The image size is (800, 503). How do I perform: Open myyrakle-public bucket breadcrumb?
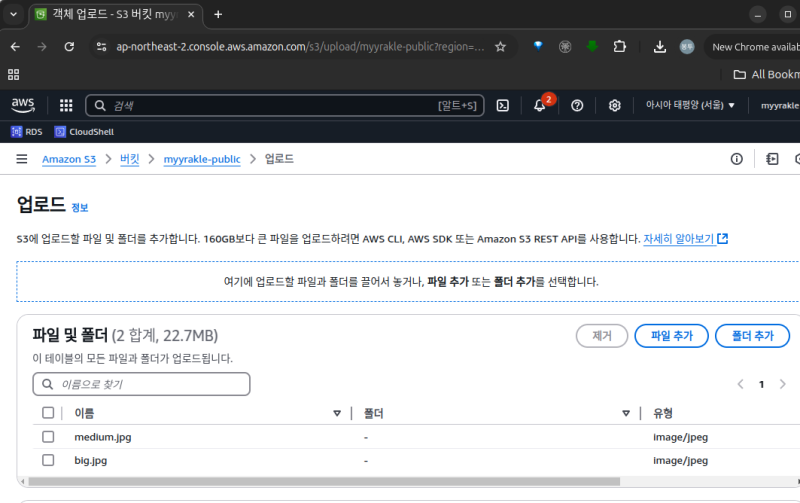tap(202, 159)
